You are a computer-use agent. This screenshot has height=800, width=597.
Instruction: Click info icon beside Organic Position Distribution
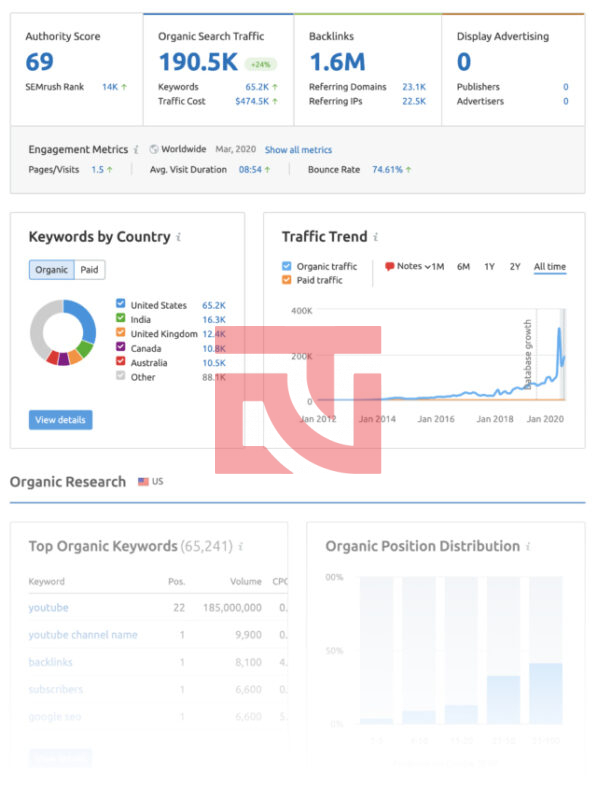(x=528, y=546)
